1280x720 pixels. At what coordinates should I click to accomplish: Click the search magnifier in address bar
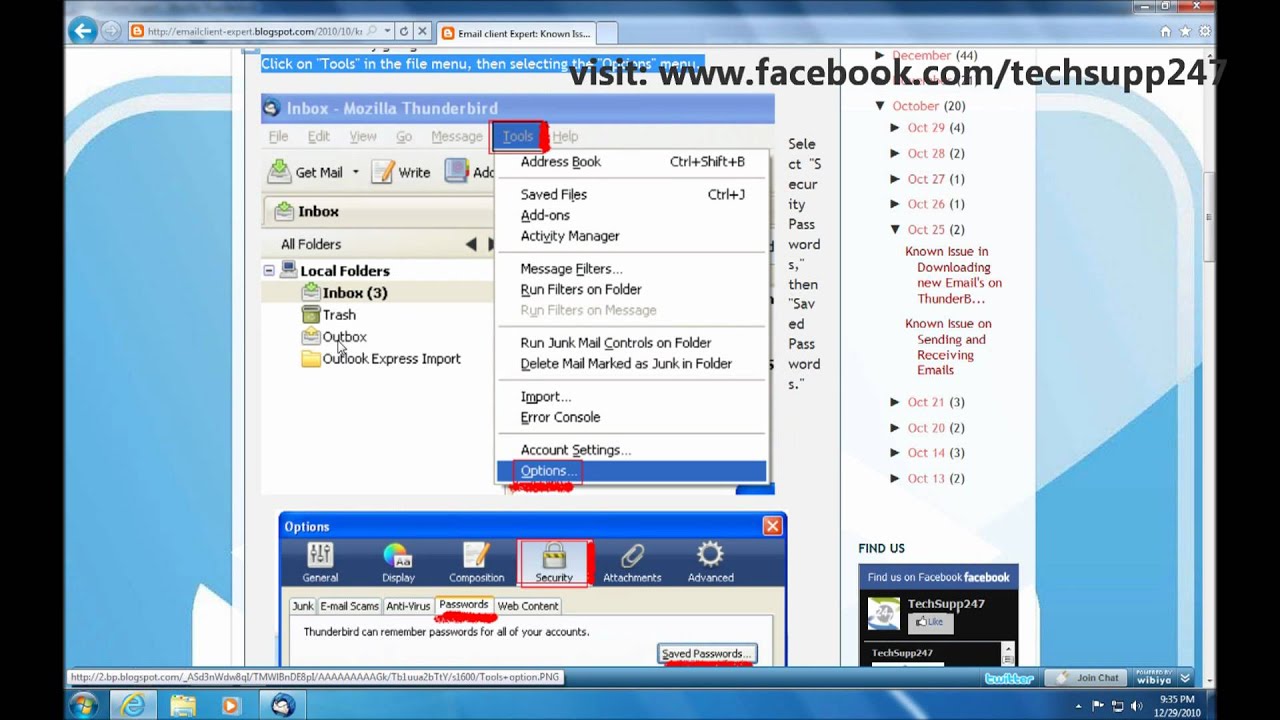click(x=371, y=32)
